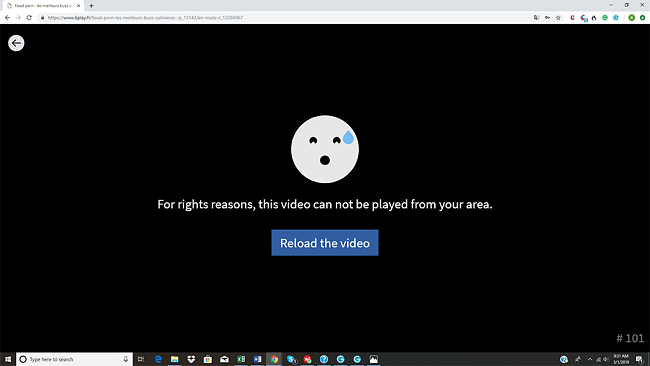Click the magenta extension icon
The image size is (650, 366).
(572, 17)
